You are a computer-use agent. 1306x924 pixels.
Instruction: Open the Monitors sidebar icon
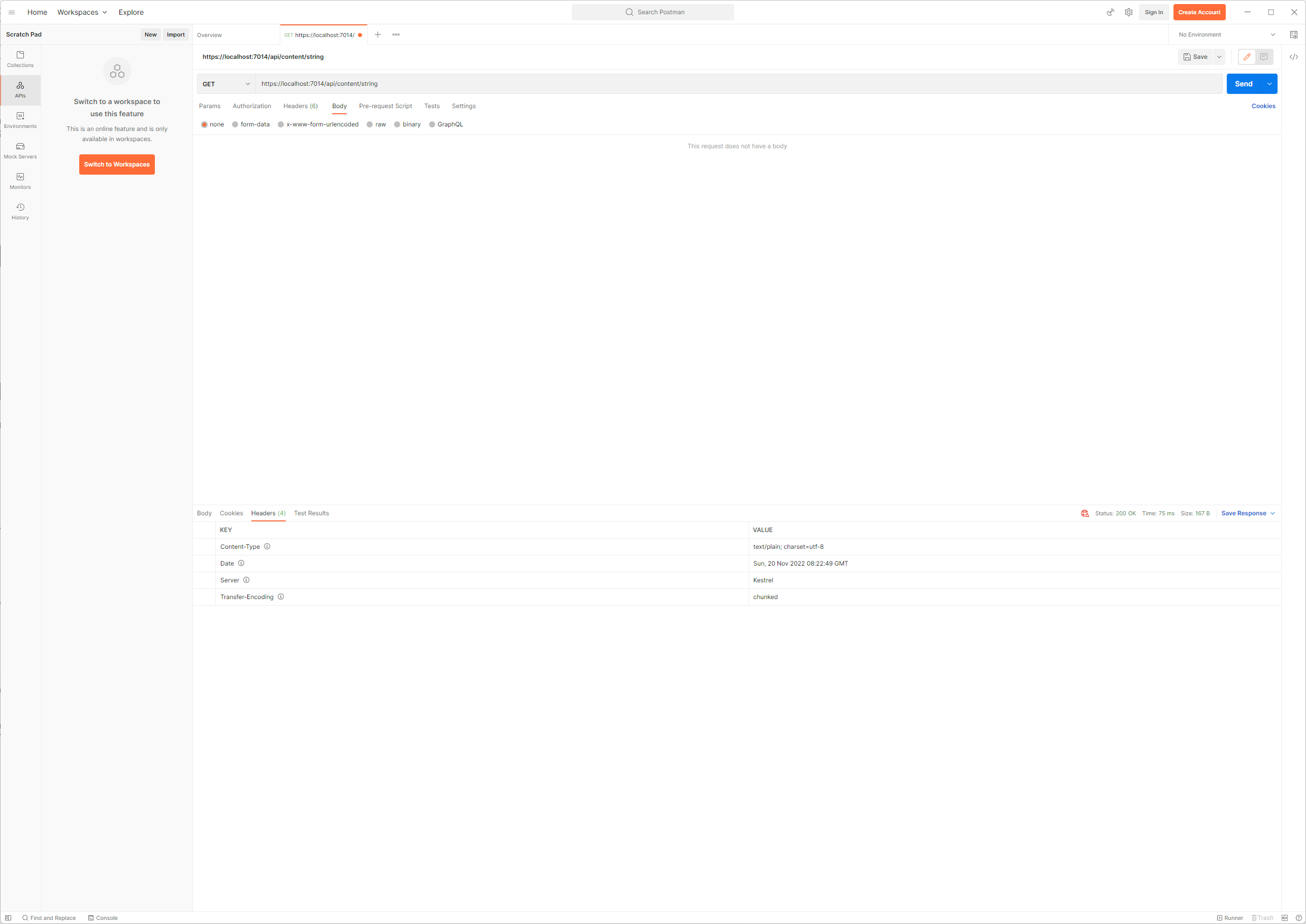pos(20,180)
